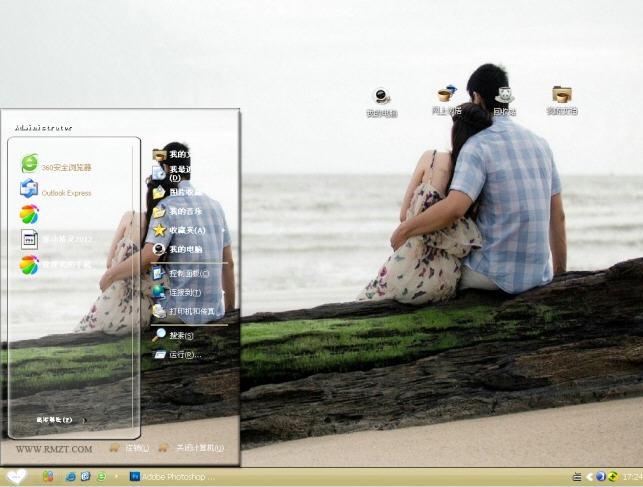This screenshot has width=643, height=487.
Task: Click the green-yellow tray icon
Action: tap(613, 476)
